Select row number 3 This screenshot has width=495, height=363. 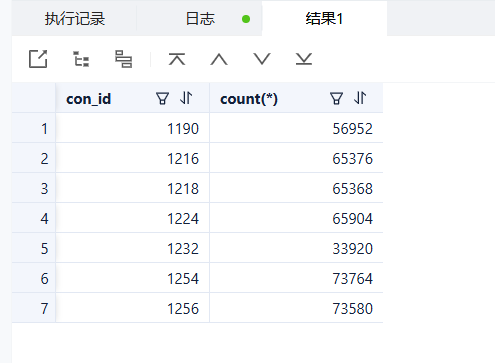[34, 188]
